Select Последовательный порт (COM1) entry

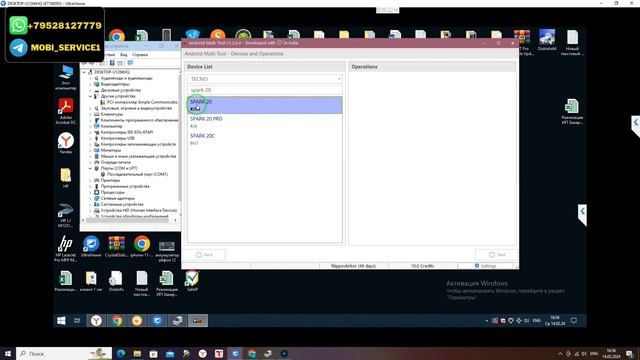[x=134, y=174]
